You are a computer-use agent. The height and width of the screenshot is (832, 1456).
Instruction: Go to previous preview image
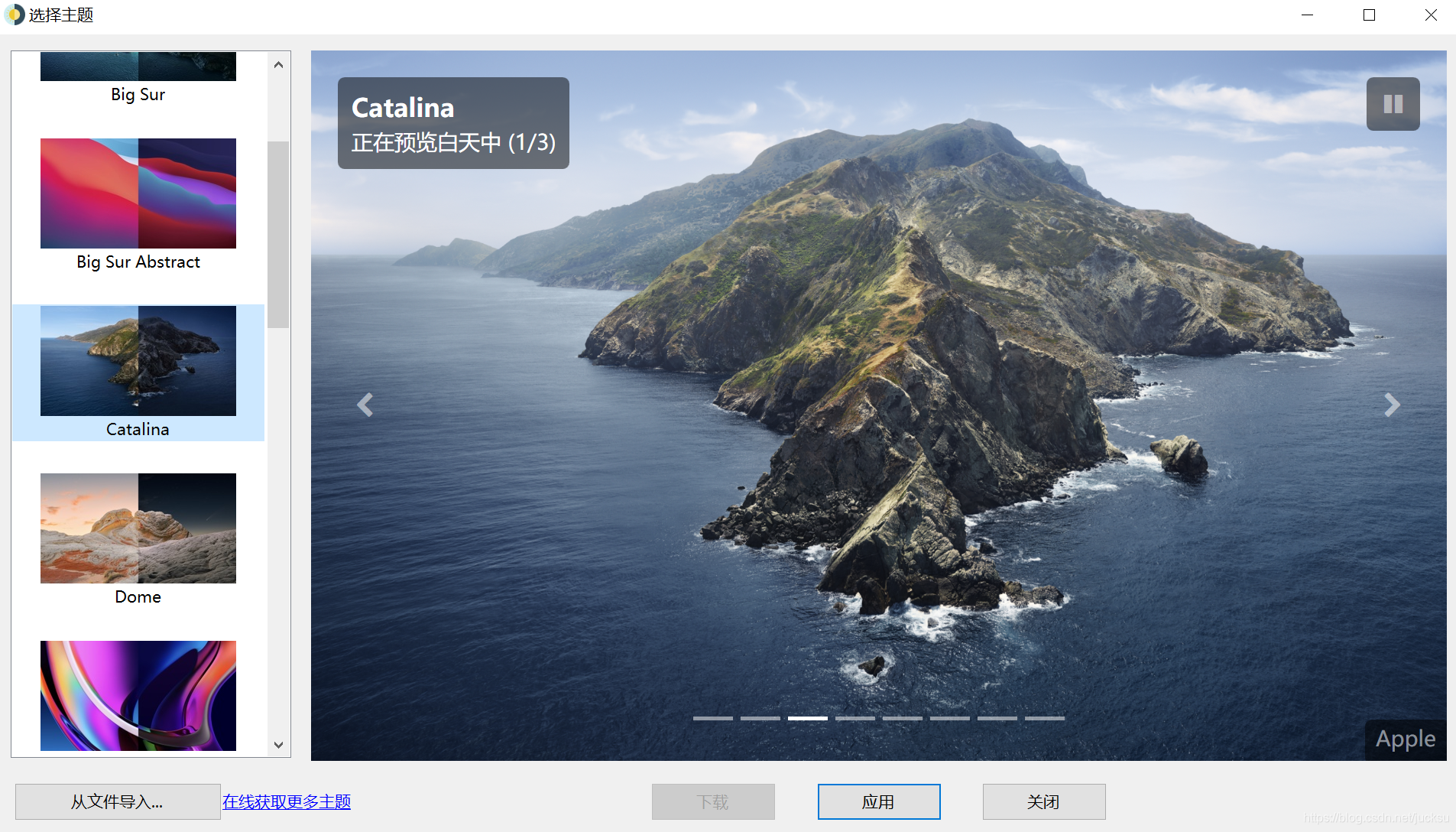365,405
